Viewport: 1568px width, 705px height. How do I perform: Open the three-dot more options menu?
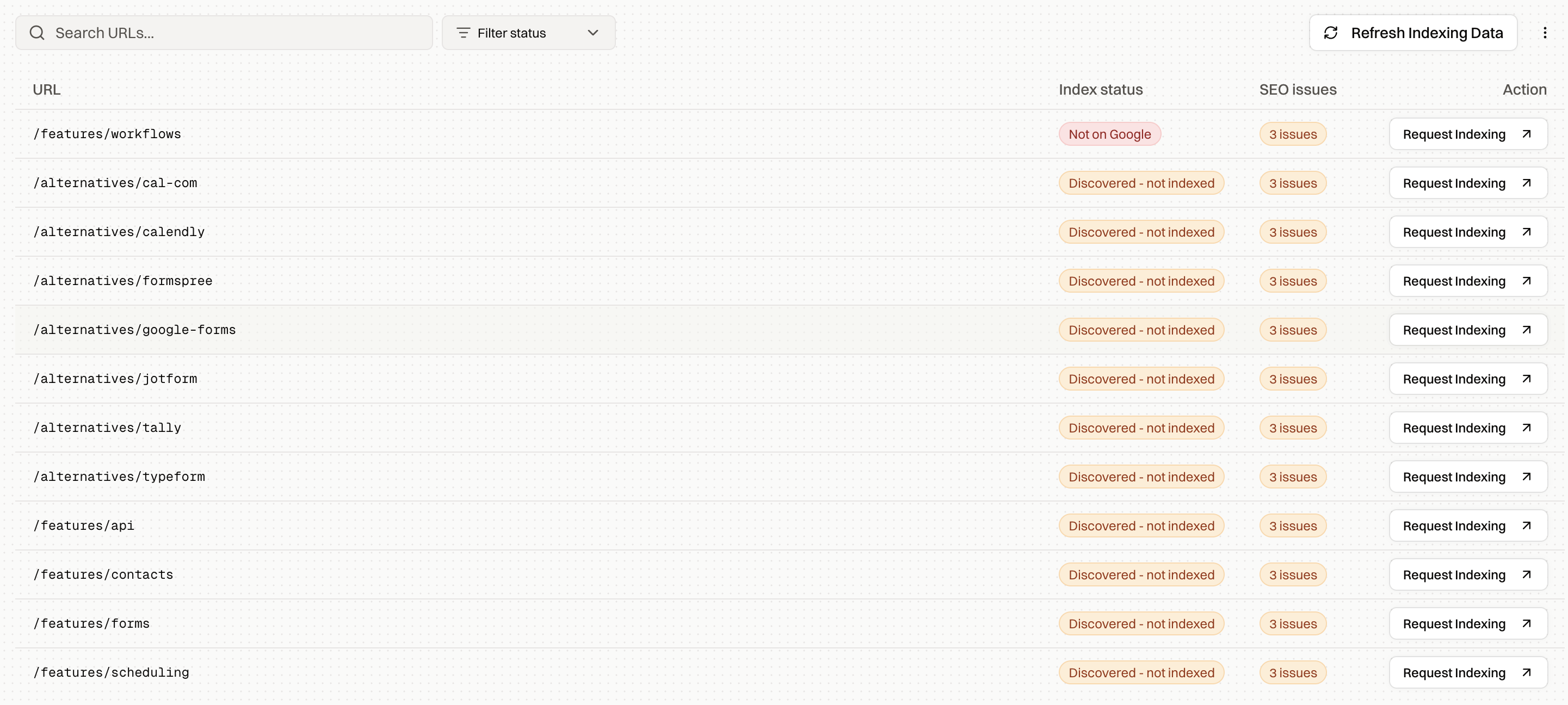click(x=1545, y=33)
